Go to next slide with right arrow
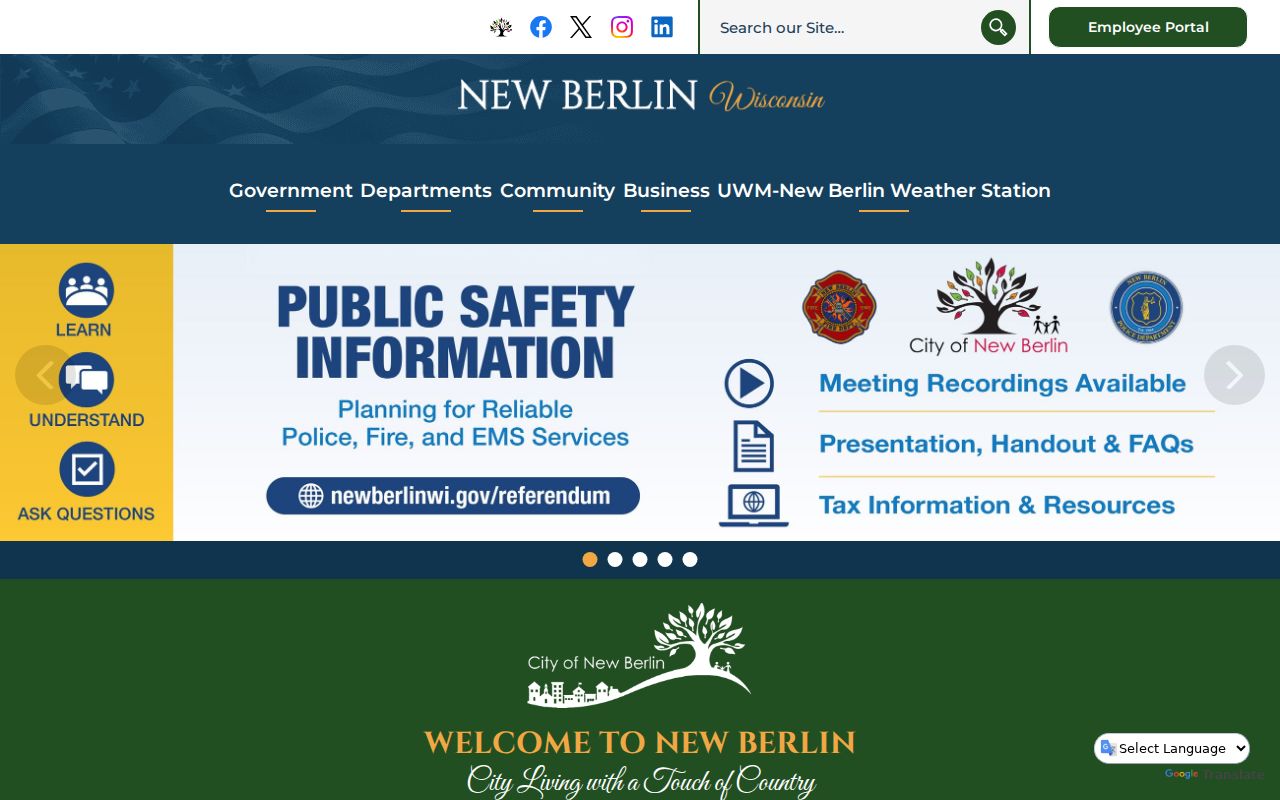The image size is (1280, 800). pos(1234,375)
